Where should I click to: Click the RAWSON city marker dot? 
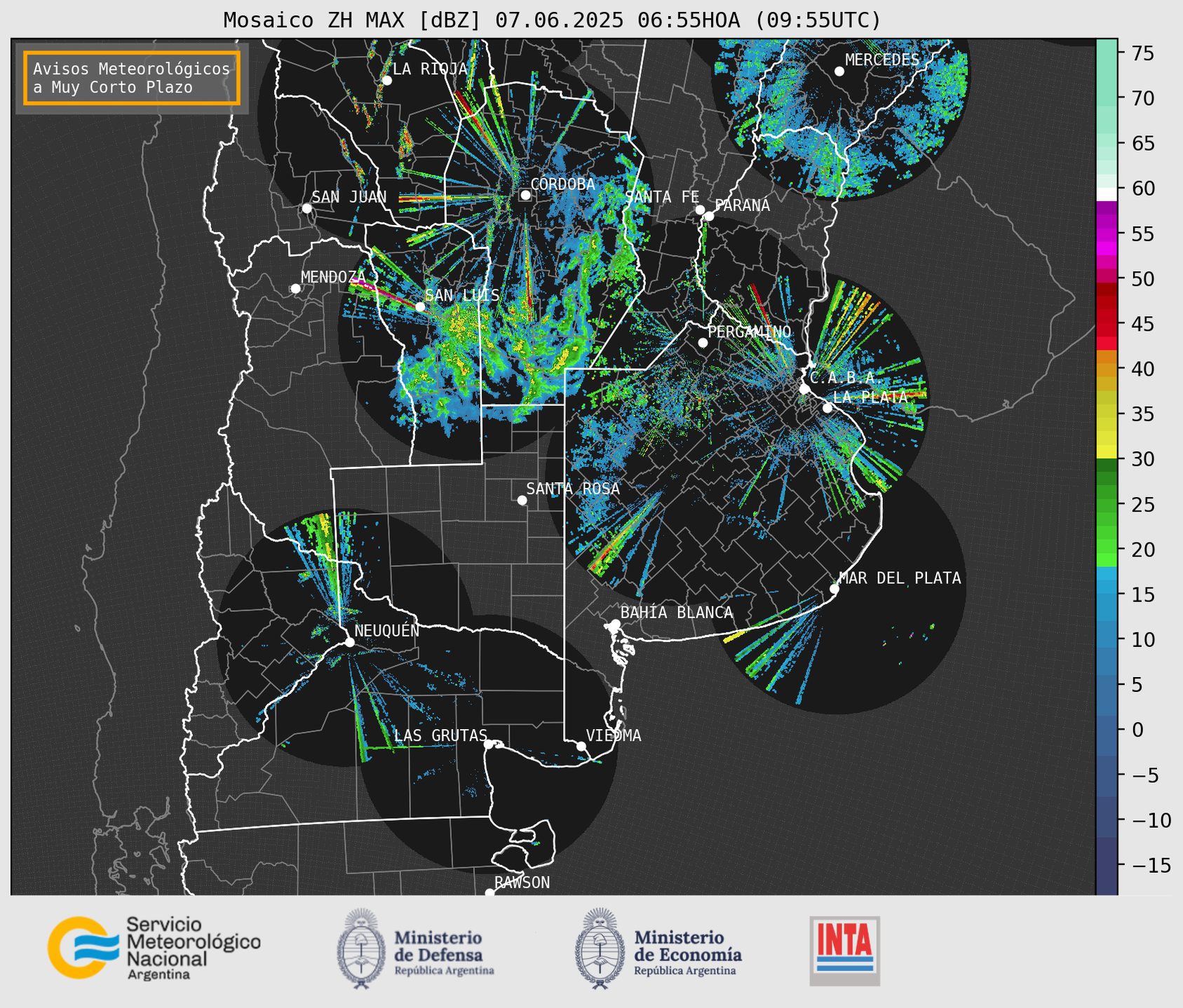489,893
